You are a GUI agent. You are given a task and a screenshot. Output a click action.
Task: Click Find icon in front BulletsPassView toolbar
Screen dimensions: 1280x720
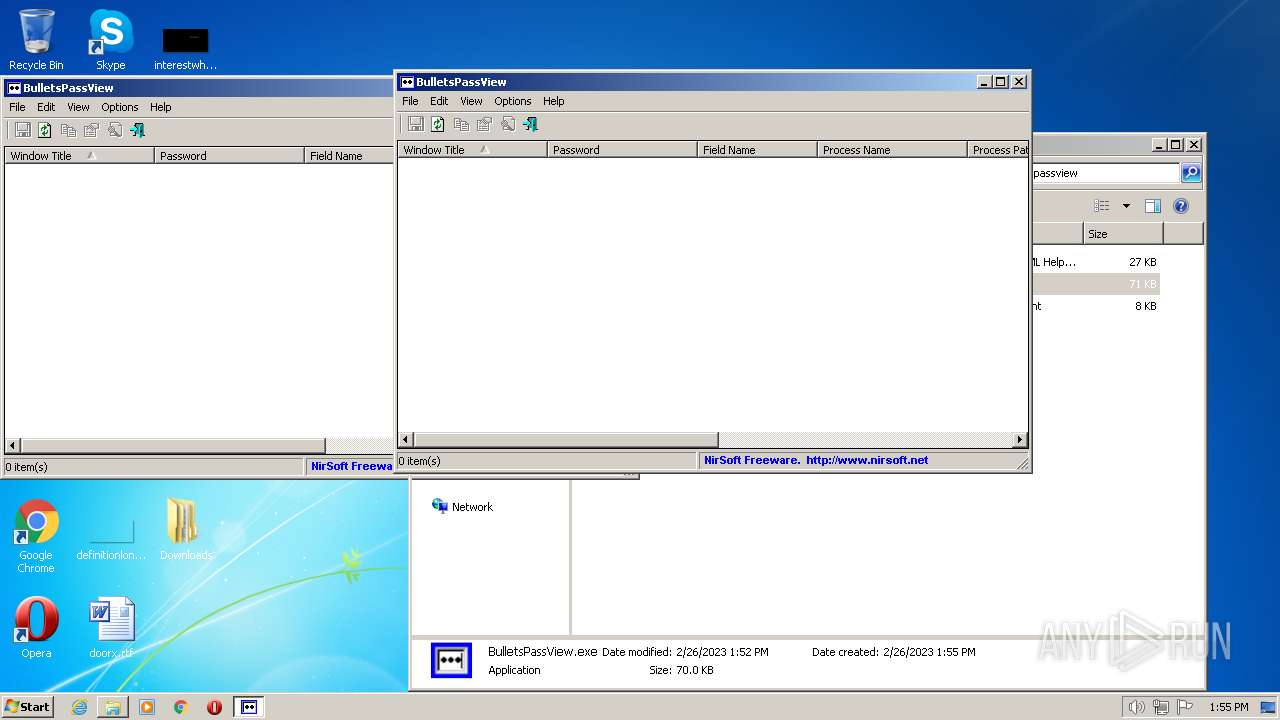pos(507,124)
